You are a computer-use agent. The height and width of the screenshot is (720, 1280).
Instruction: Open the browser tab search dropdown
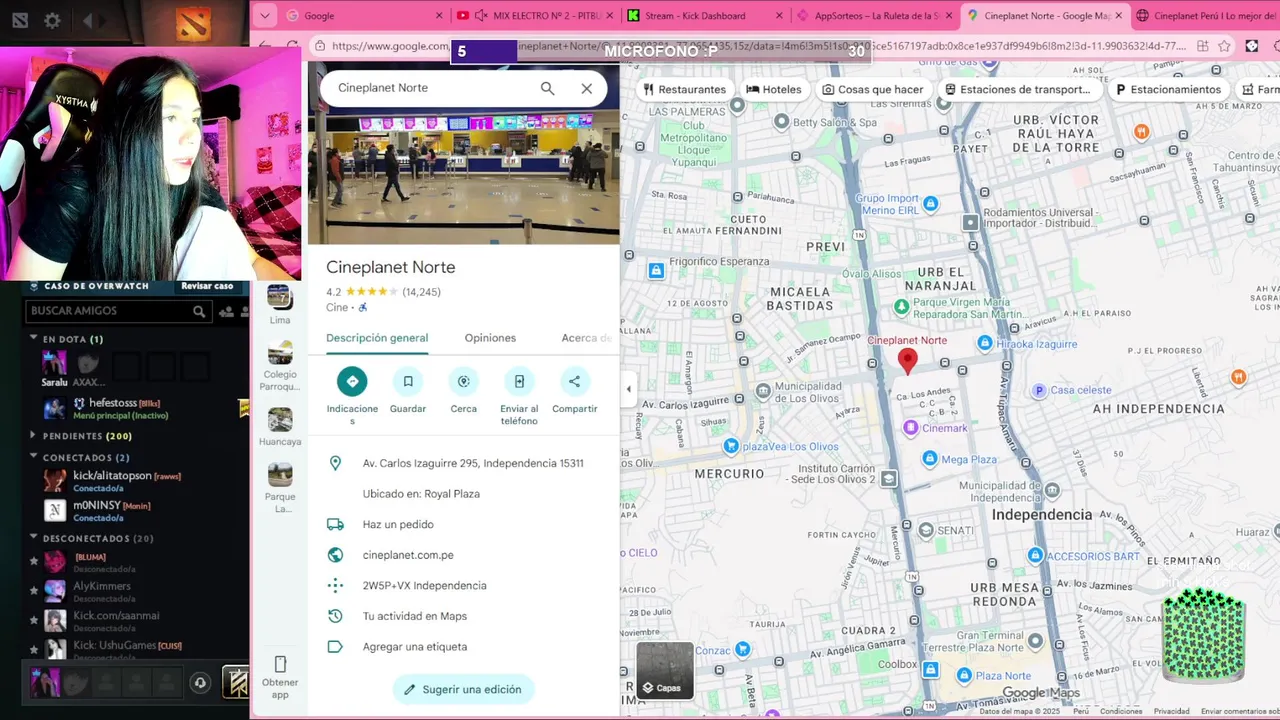264,16
